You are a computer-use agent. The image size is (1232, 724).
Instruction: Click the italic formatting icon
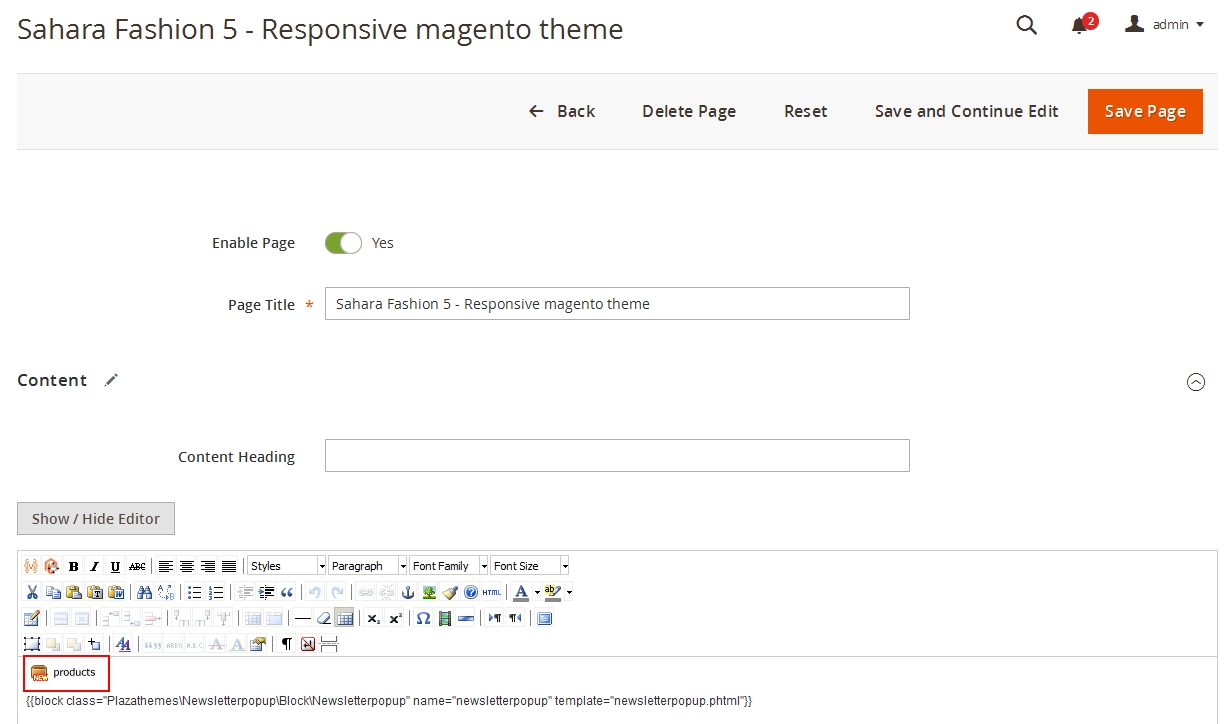pos(95,566)
